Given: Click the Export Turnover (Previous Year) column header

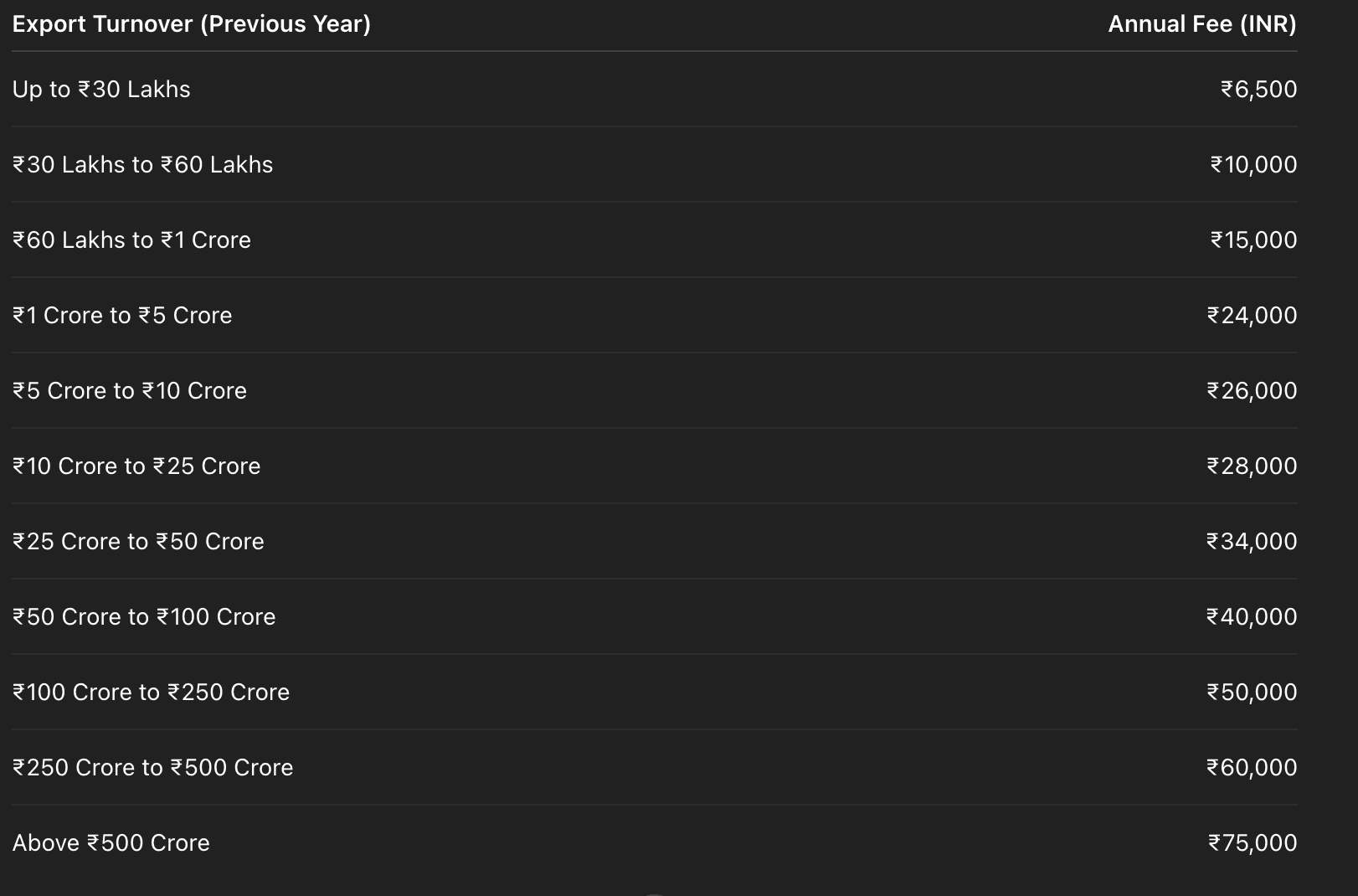Looking at the screenshot, I should tap(192, 24).
